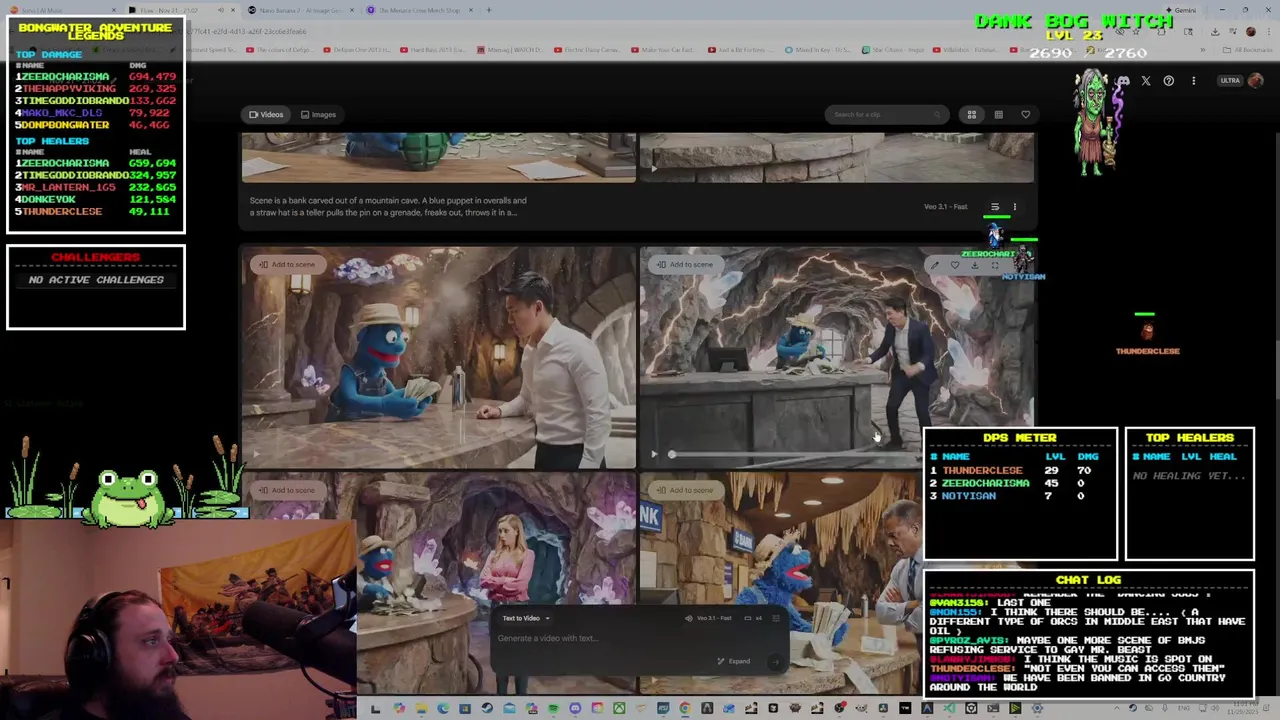The height and width of the screenshot is (720, 1280).
Task: Open the Discord link icon in header
Action: 1123,81
